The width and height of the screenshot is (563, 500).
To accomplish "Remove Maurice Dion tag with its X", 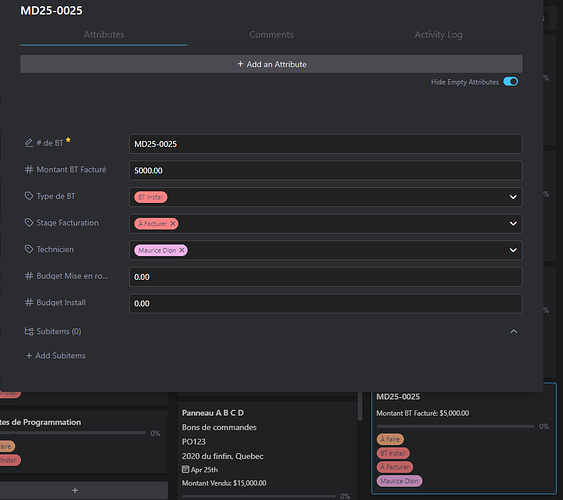I will [x=182, y=250].
